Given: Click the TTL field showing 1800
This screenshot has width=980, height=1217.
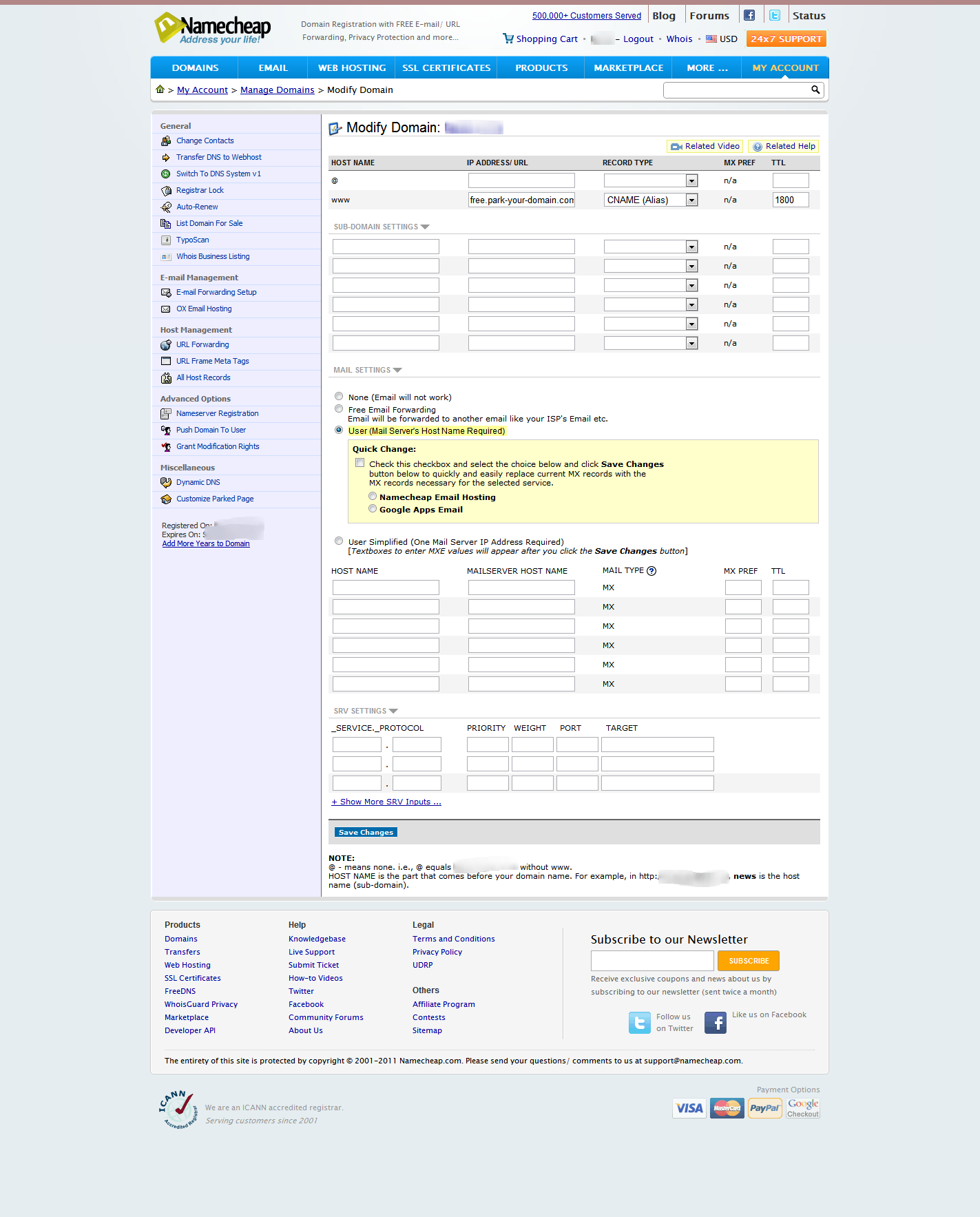Looking at the screenshot, I should coord(791,200).
